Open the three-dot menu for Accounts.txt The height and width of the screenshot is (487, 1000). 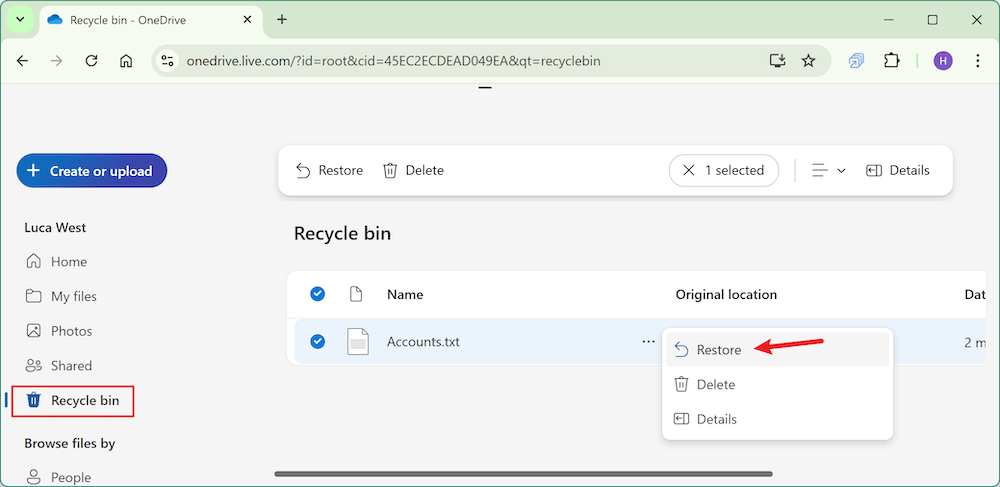649,342
